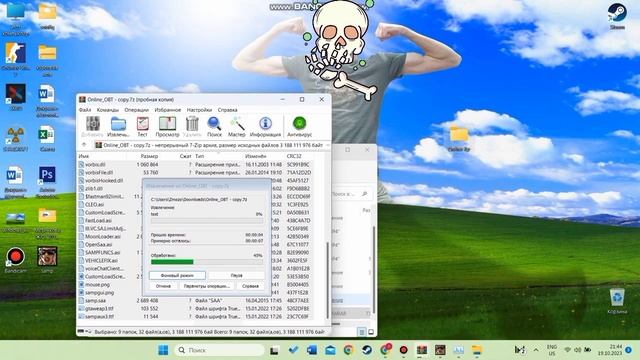Image resolution: width=640 pixels, height=360 pixels.
Task: Select the vorbis.dll file row
Action: [196, 164]
